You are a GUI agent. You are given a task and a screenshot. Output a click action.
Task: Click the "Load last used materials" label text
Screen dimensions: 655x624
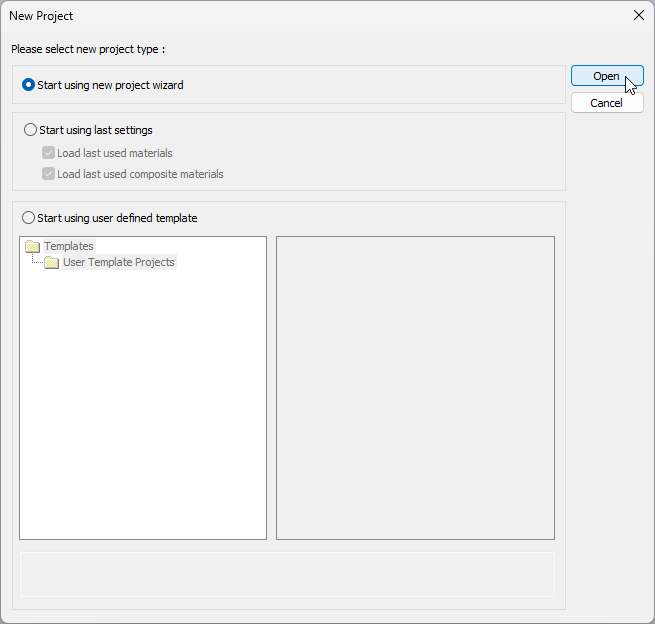click(x=115, y=153)
